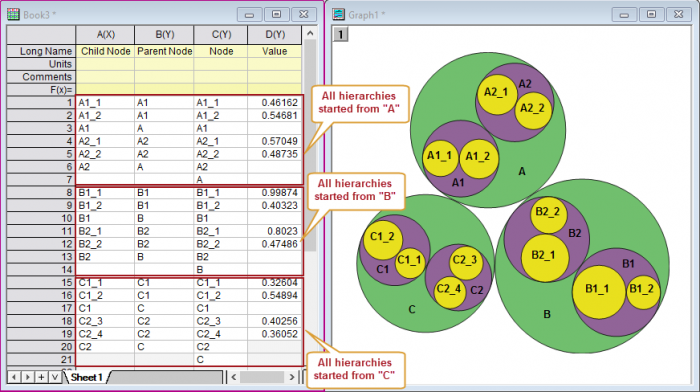The width and height of the screenshot is (700, 392).
Task: Click the Comments row label
Action: coord(41,77)
